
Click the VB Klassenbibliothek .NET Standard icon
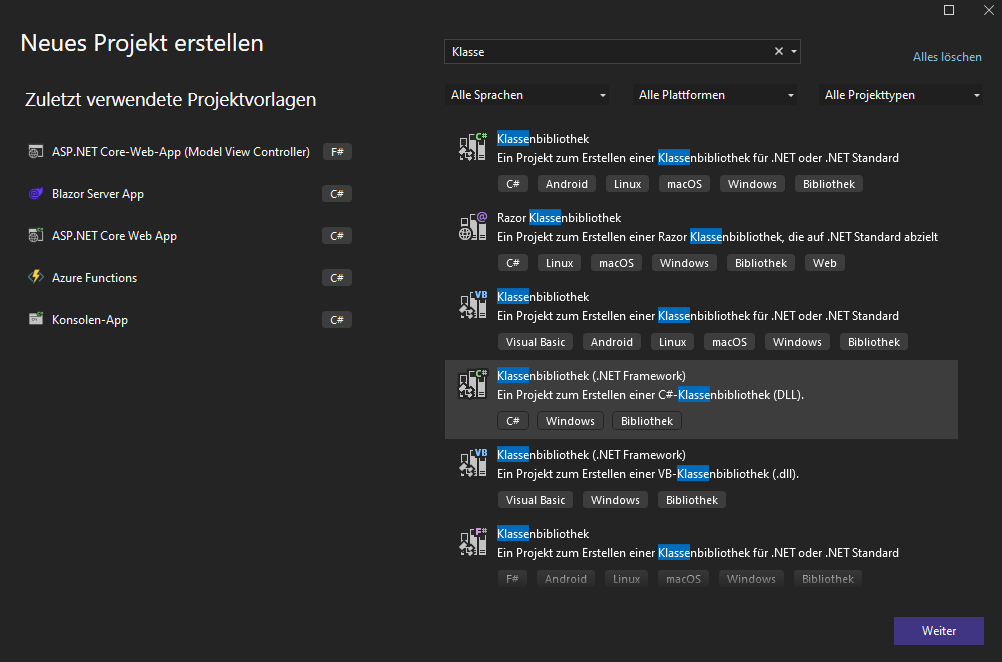coord(472,305)
